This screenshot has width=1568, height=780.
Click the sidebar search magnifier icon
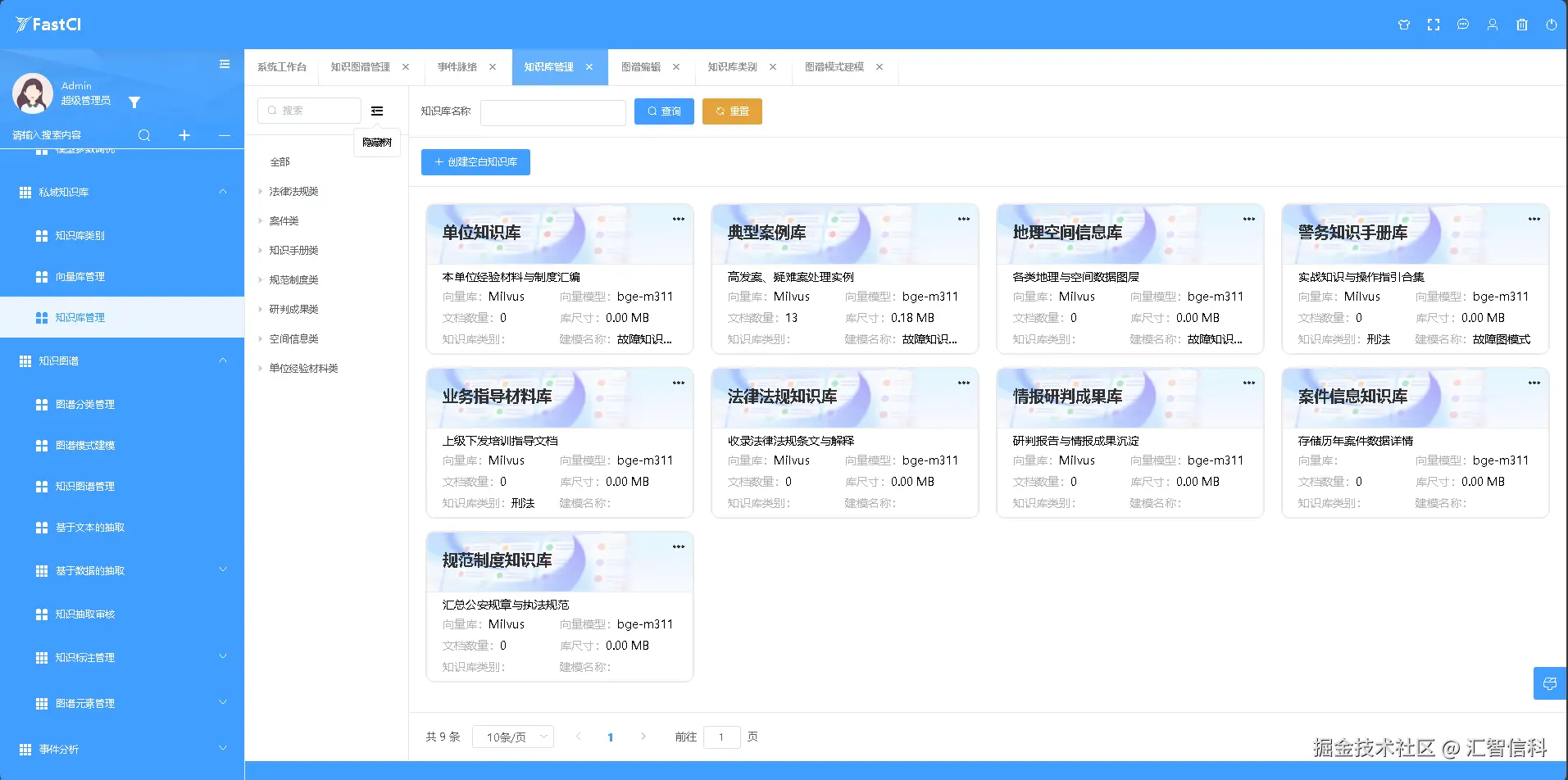click(x=144, y=135)
